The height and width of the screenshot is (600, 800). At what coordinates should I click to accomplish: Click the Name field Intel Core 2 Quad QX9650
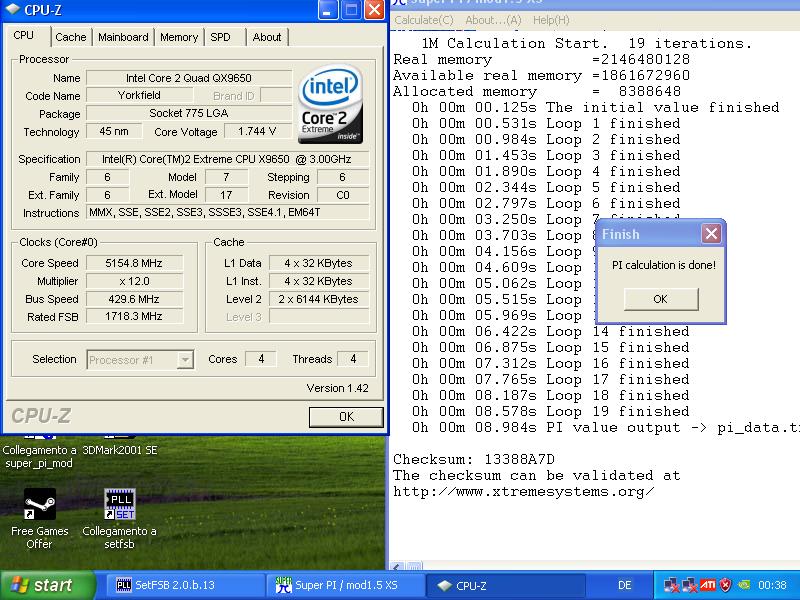(189, 78)
